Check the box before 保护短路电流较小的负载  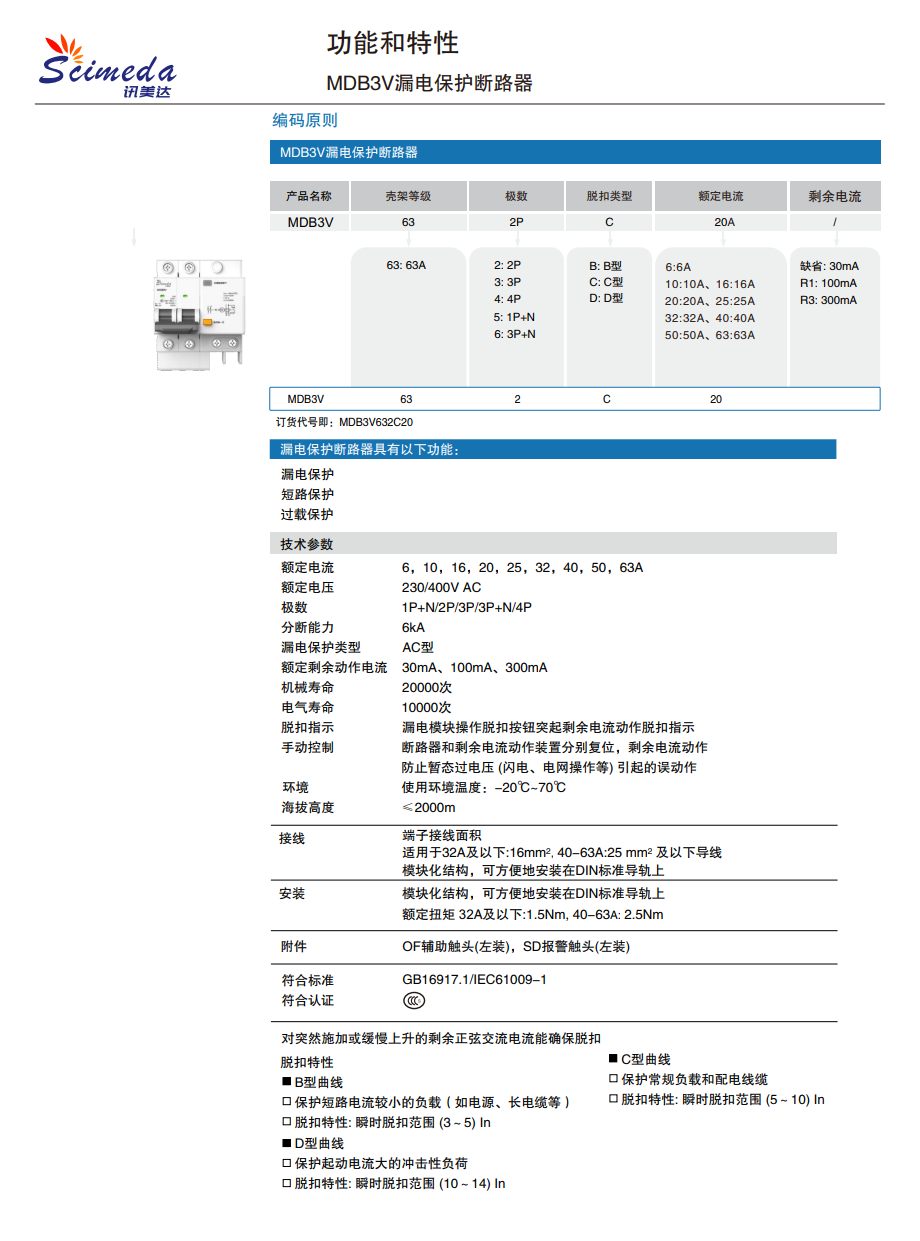pos(286,1103)
